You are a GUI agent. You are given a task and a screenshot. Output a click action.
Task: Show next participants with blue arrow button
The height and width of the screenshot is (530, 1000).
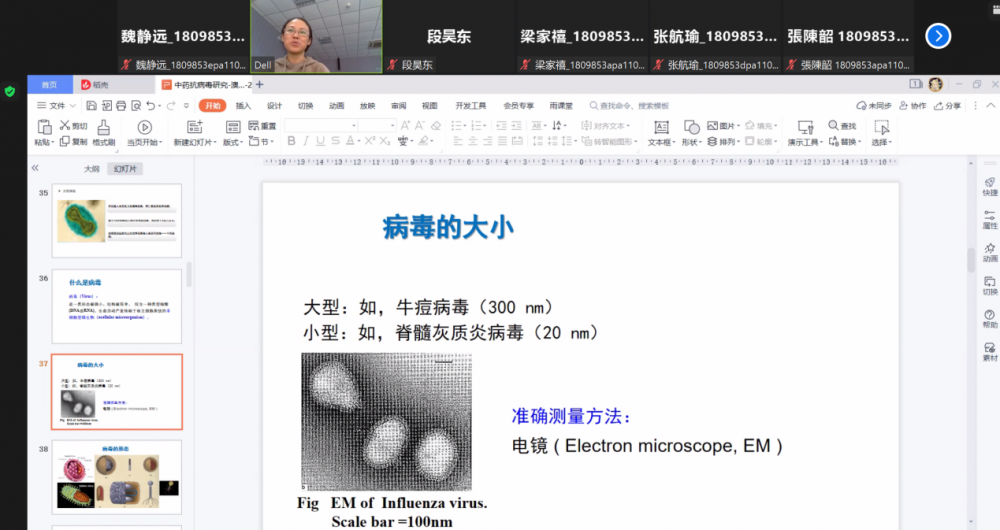coord(937,36)
